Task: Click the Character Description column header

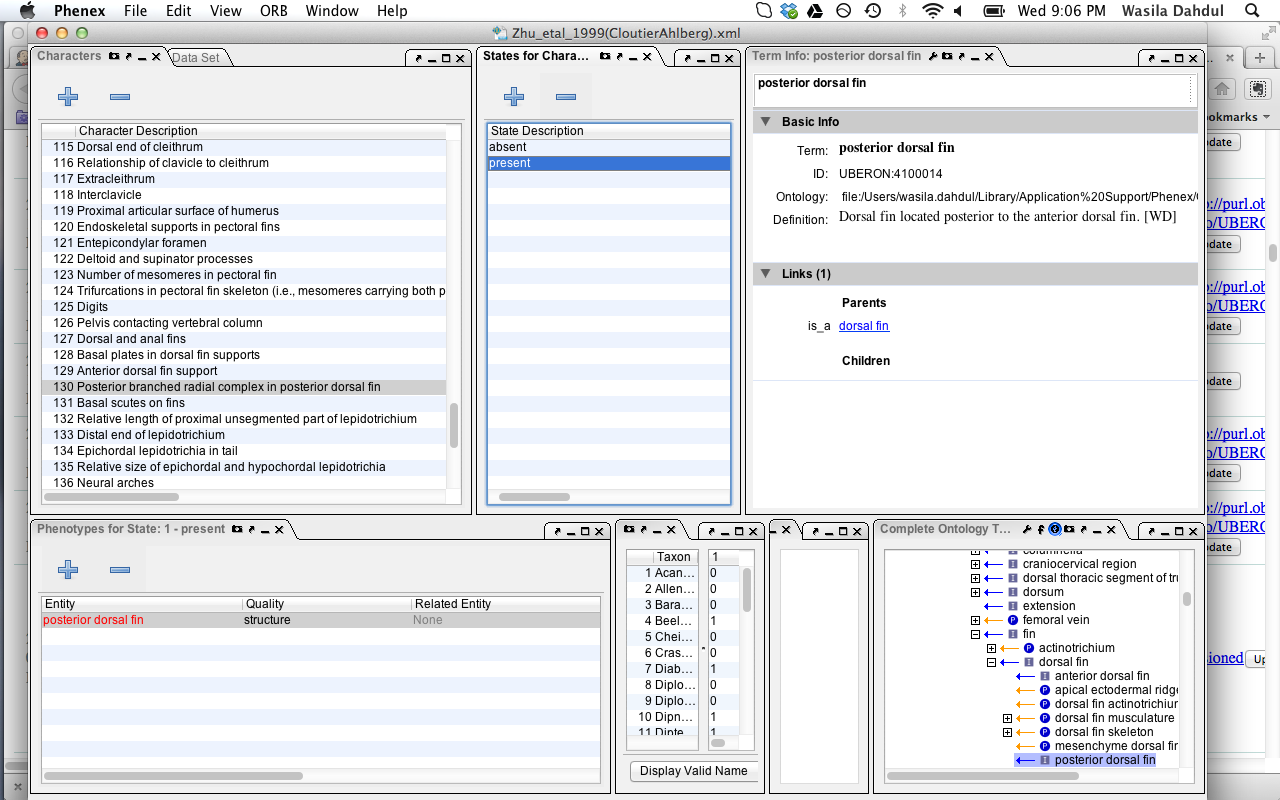Action: click(x=261, y=131)
